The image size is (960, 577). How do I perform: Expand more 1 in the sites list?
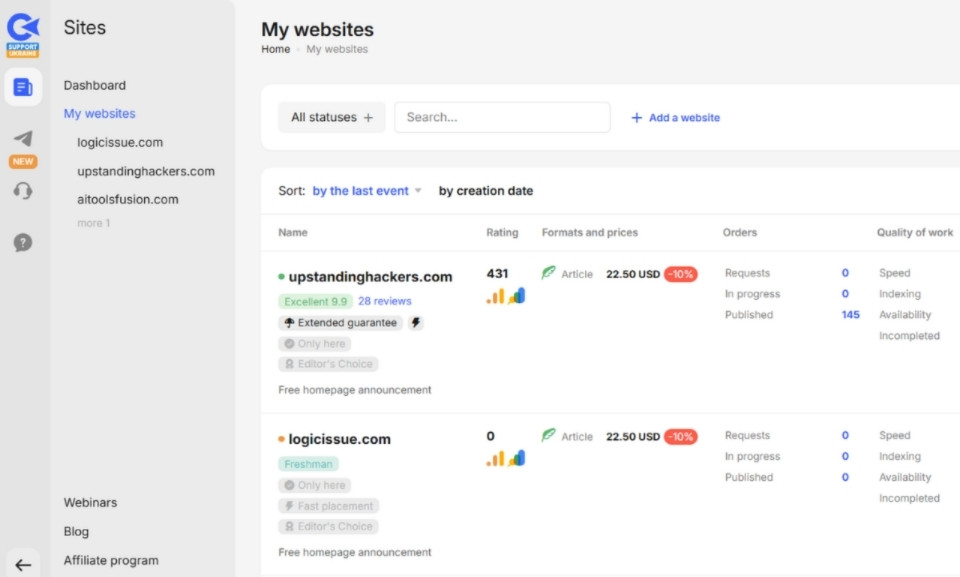pos(94,223)
